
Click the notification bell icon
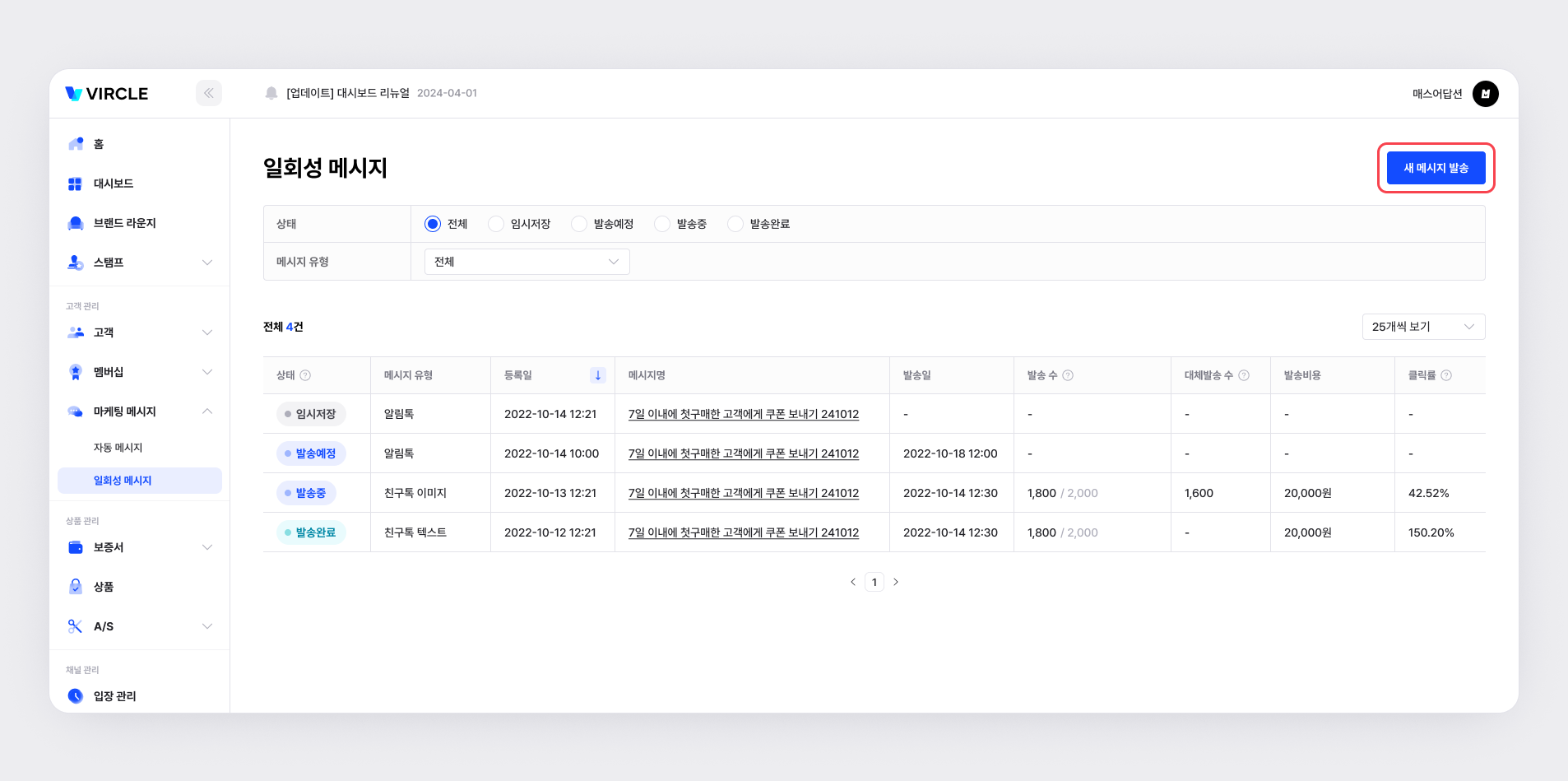(271, 93)
